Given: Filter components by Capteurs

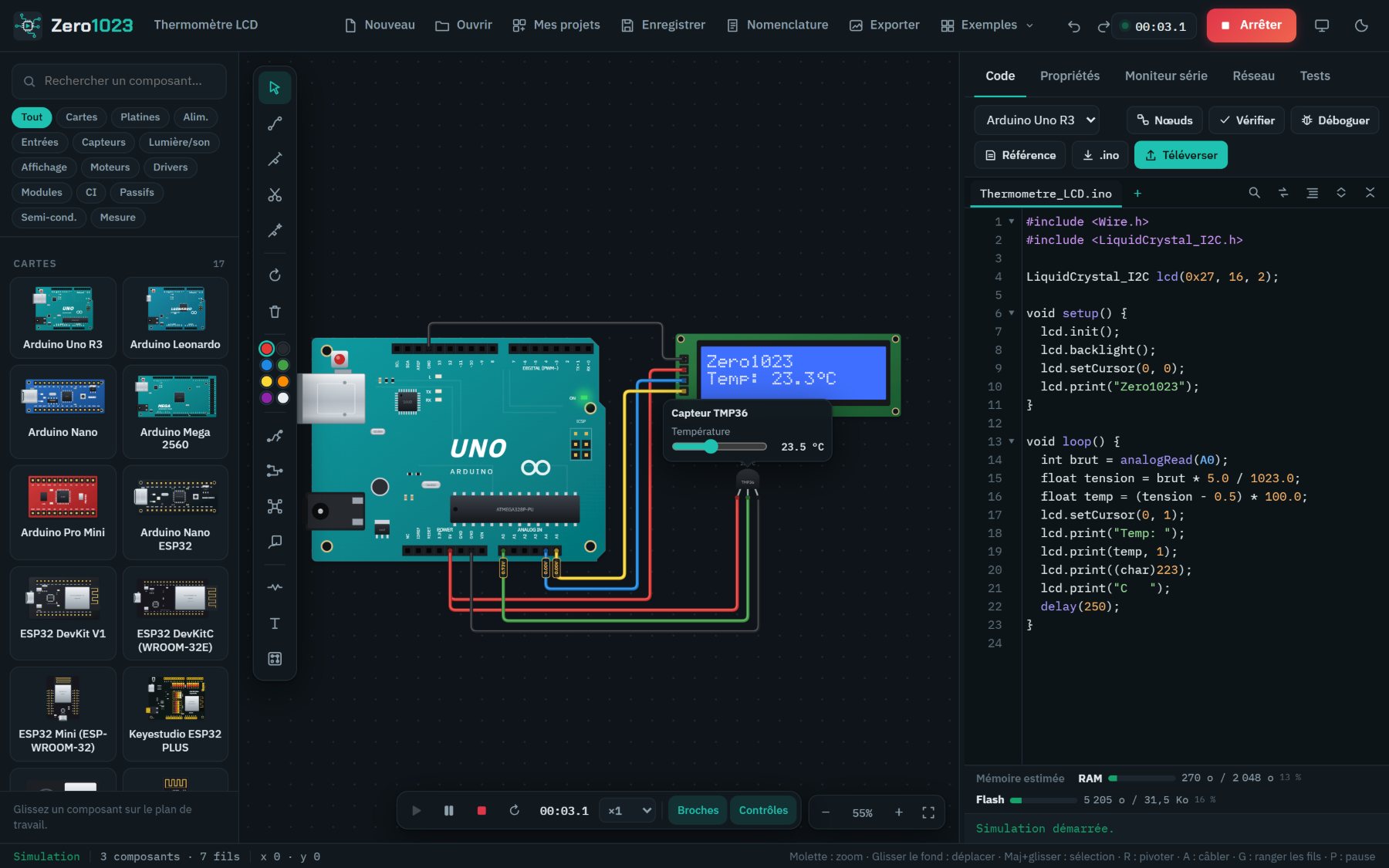Looking at the screenshot, I should tap(103, 142).
